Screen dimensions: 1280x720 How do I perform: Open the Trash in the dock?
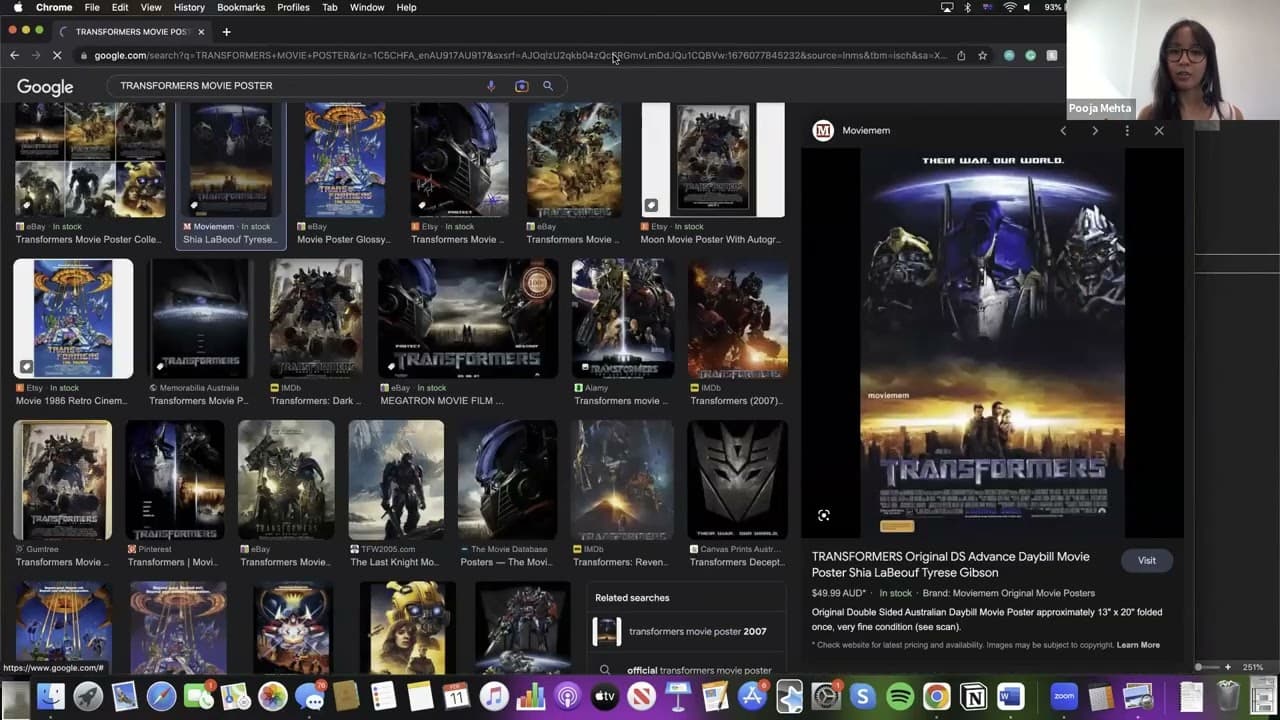click(x=1228, y=696)
